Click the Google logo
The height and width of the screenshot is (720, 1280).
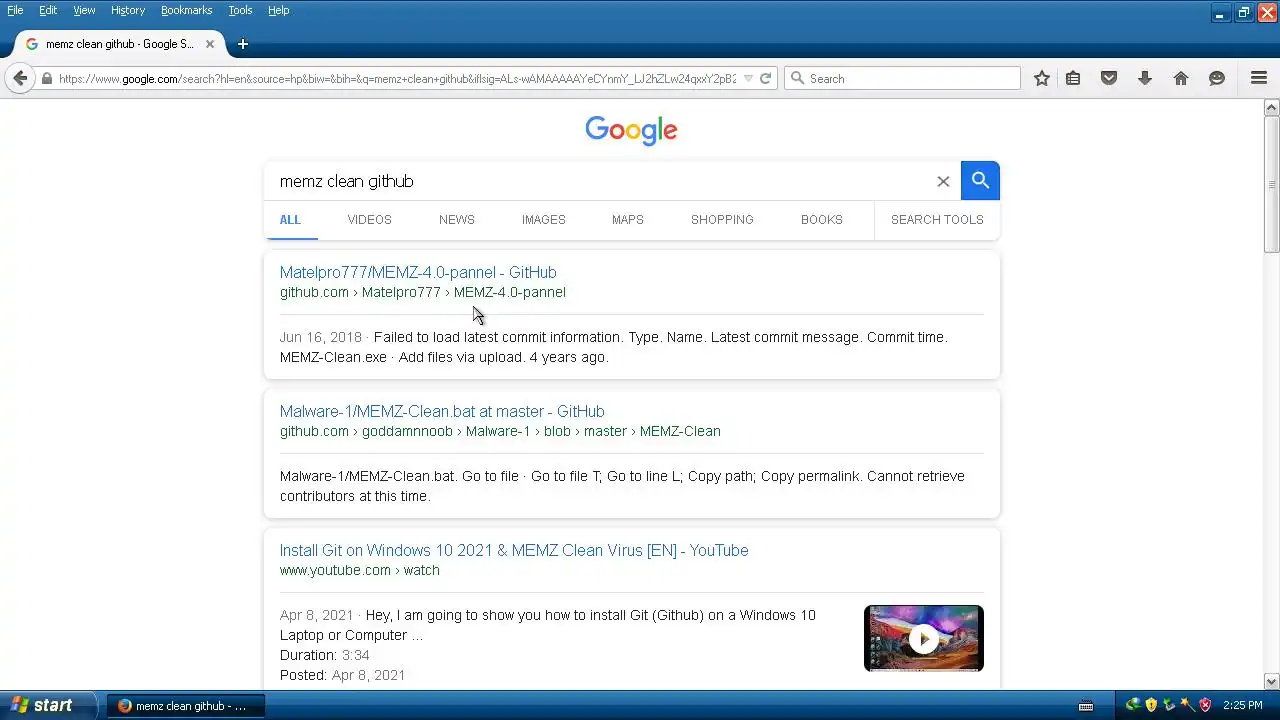[631, 130]
